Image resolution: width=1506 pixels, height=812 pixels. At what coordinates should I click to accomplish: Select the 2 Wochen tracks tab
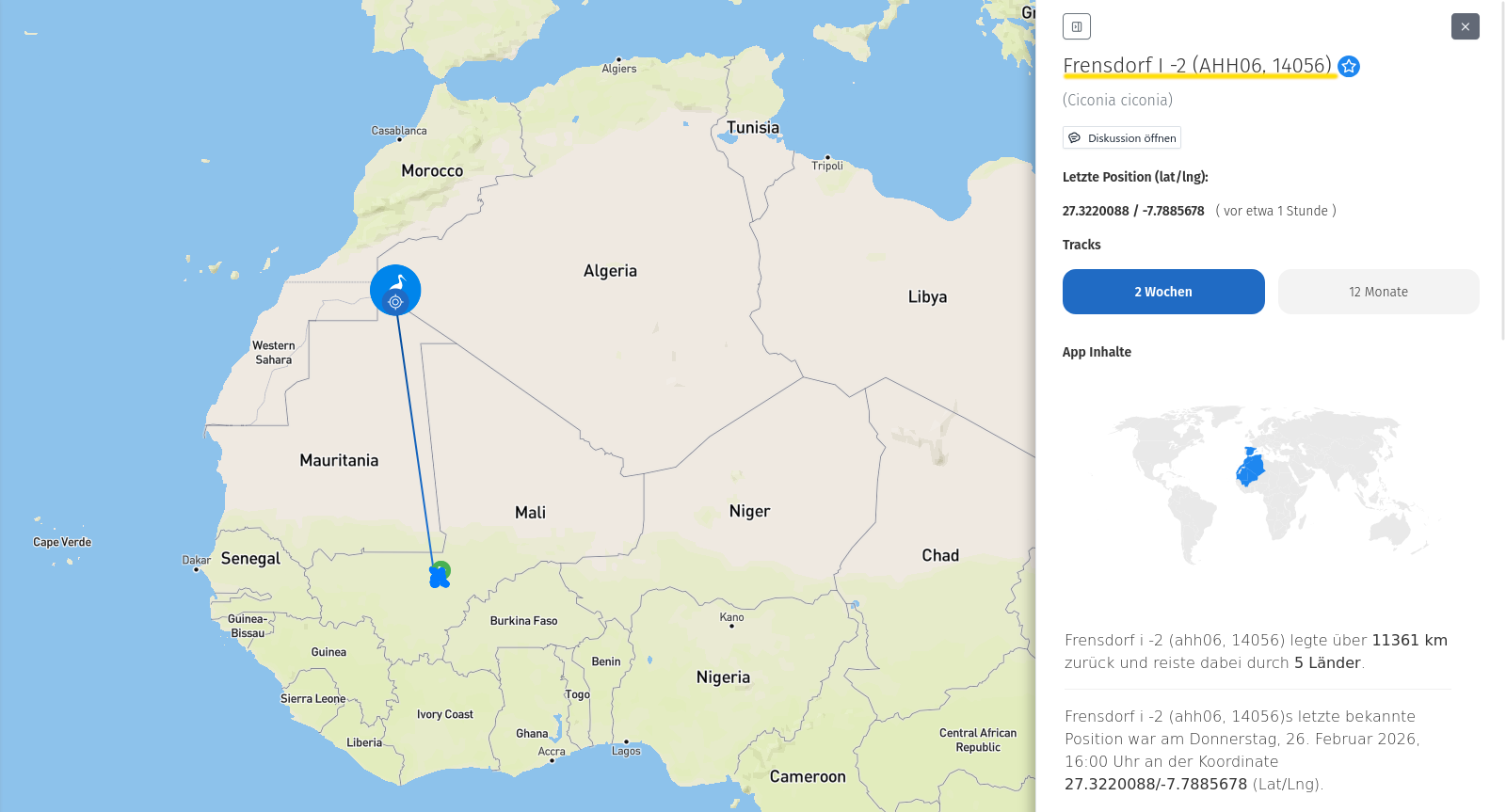click(x=1163, y=292)
